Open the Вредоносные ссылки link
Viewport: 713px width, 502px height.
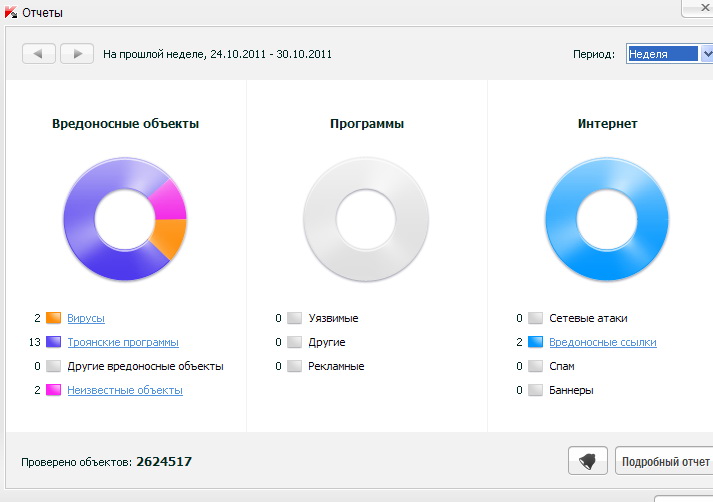(602, 342)
